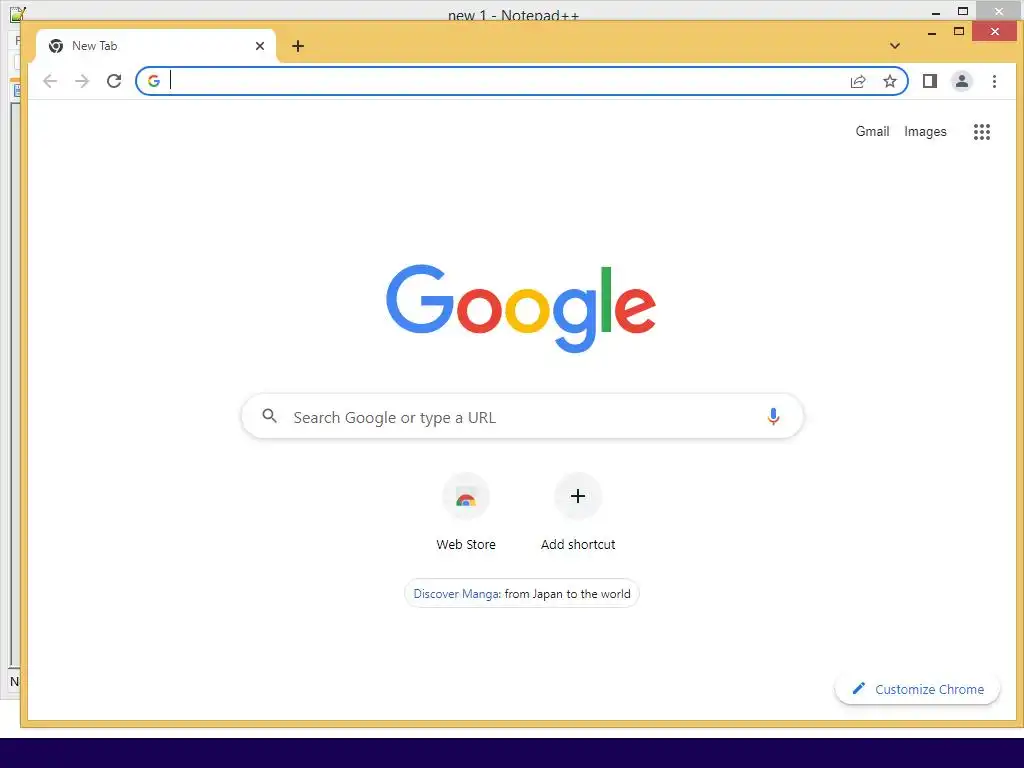Screen dimensions: 1024x768
Task: Reload the current Chrome page
Action: tap(114, 81)
